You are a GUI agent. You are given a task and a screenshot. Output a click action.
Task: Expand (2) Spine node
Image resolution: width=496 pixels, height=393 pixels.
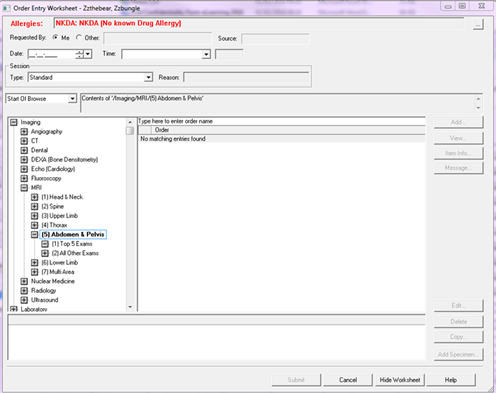[x=34, y=206]
